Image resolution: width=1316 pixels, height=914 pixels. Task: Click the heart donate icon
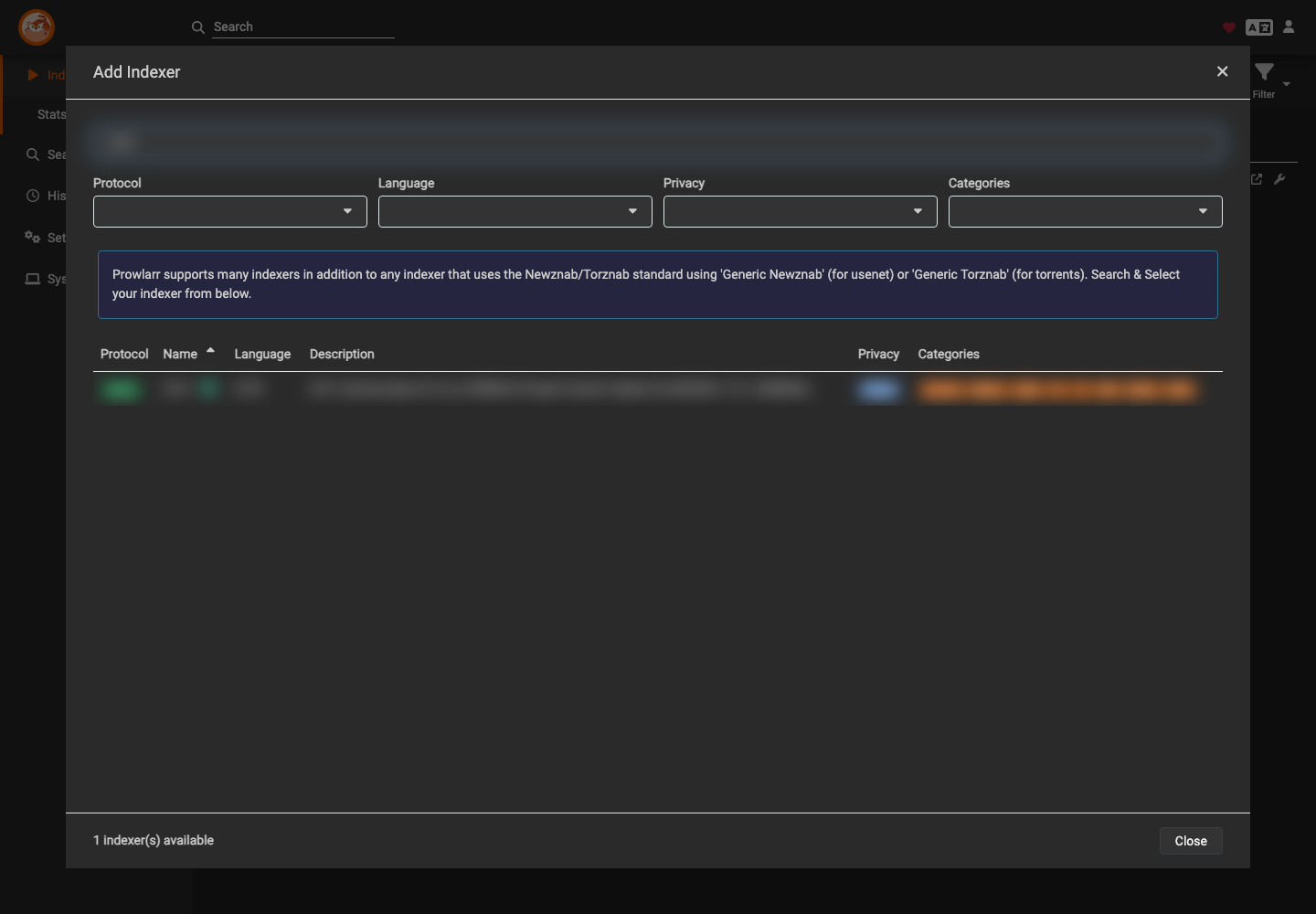point(1229,27)
